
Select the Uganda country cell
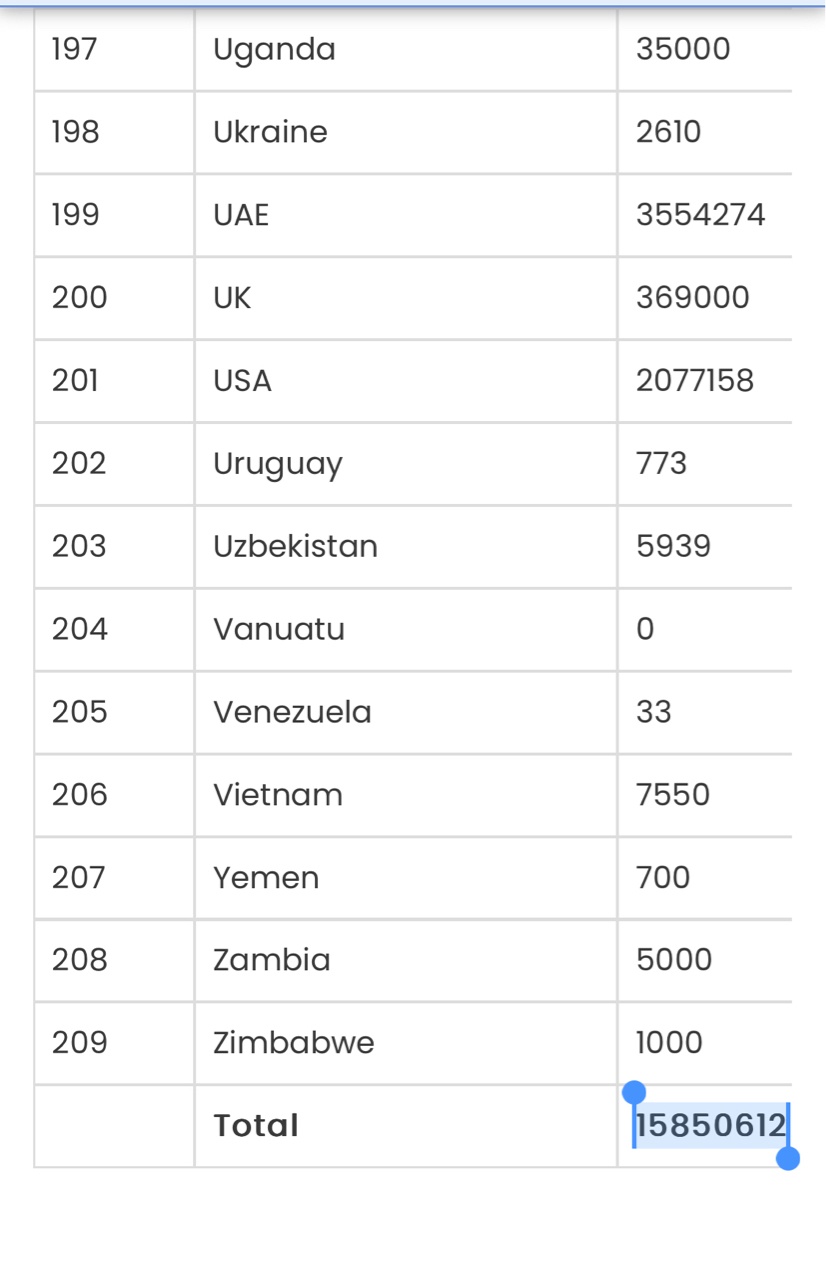[274, 49]
